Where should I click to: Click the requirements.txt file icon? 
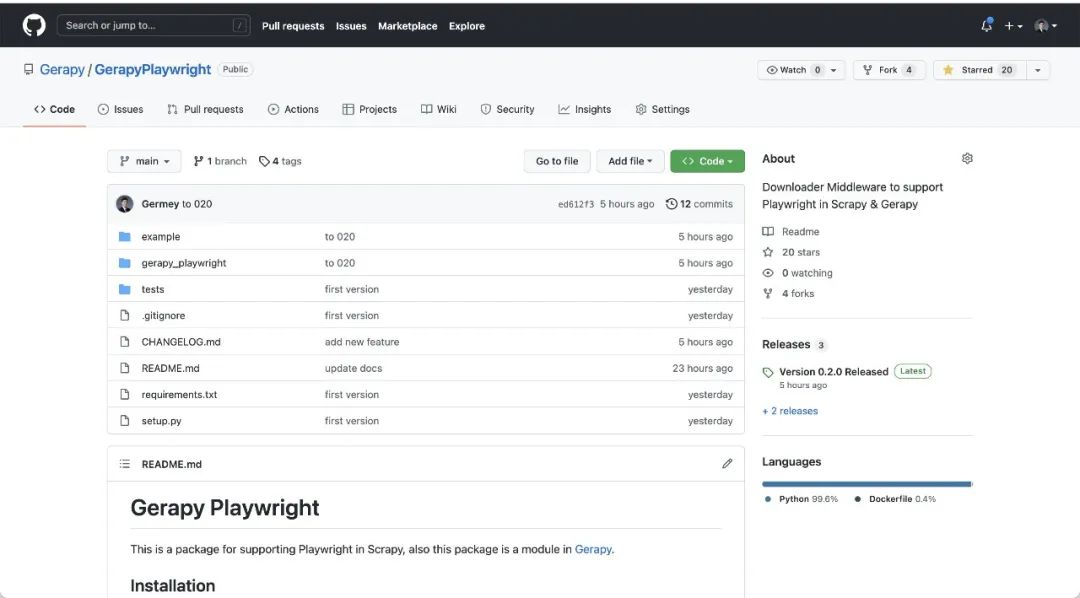(125, 394)
